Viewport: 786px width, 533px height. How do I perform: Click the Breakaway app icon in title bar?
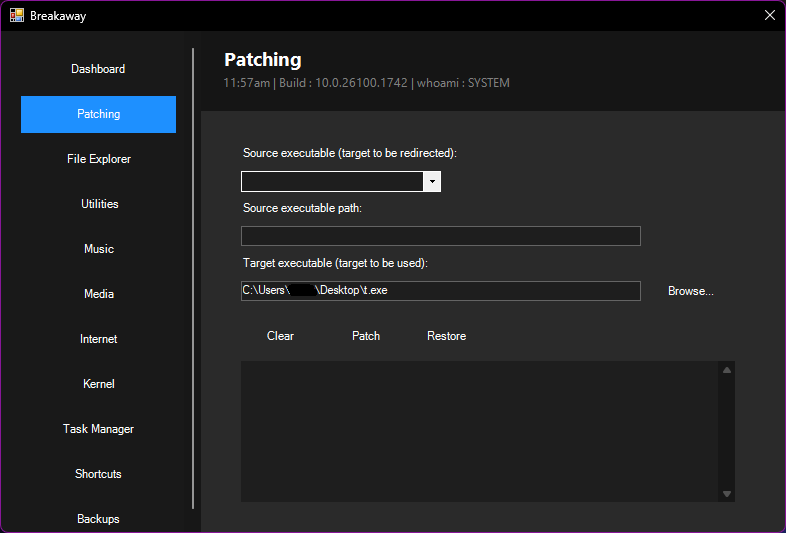tap(17, 15)
